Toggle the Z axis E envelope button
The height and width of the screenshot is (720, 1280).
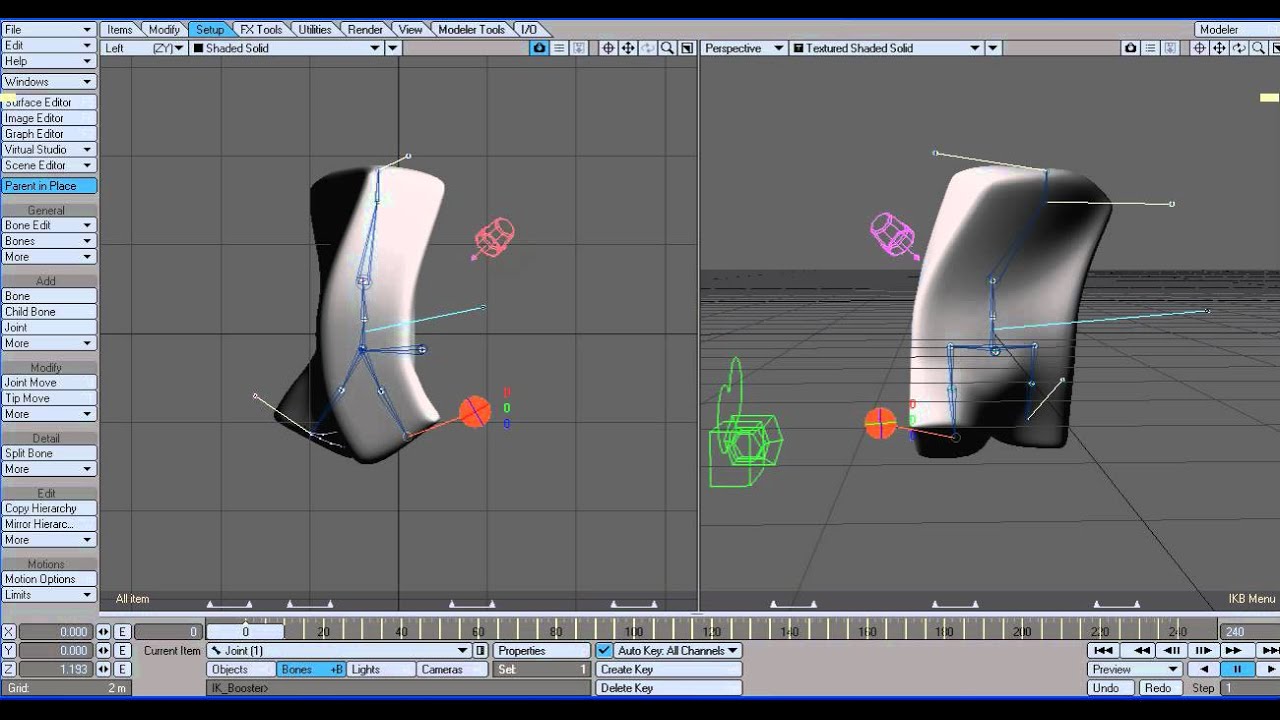(122, 669)
